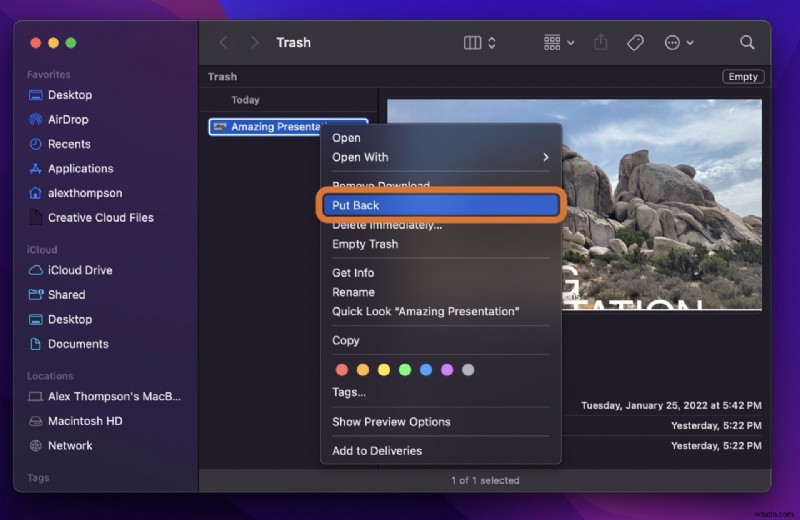This screenshot has height=520, width=800.
Task: Click the forward navigation arrow
Action: point(254,42)
